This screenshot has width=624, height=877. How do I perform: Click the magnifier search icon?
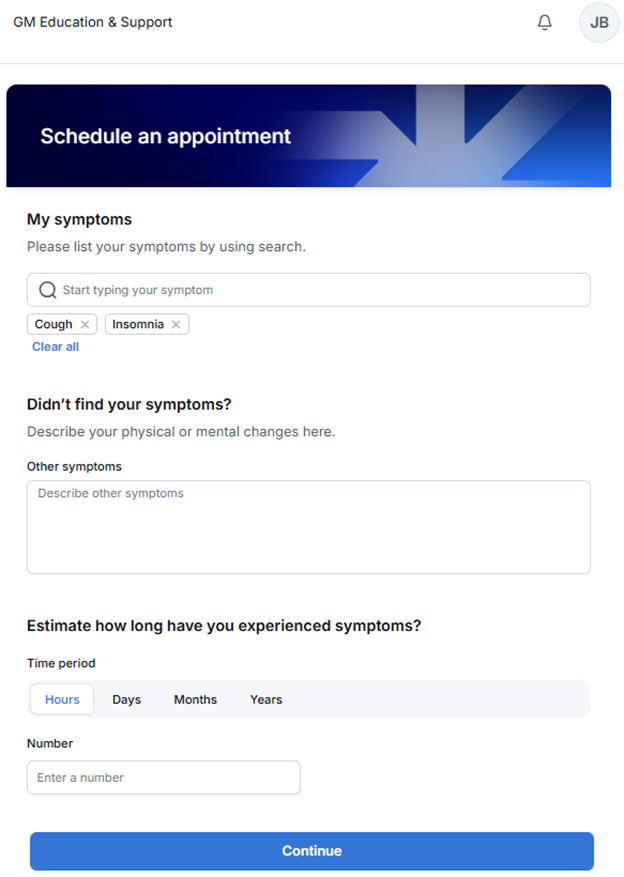click(47, 290)
